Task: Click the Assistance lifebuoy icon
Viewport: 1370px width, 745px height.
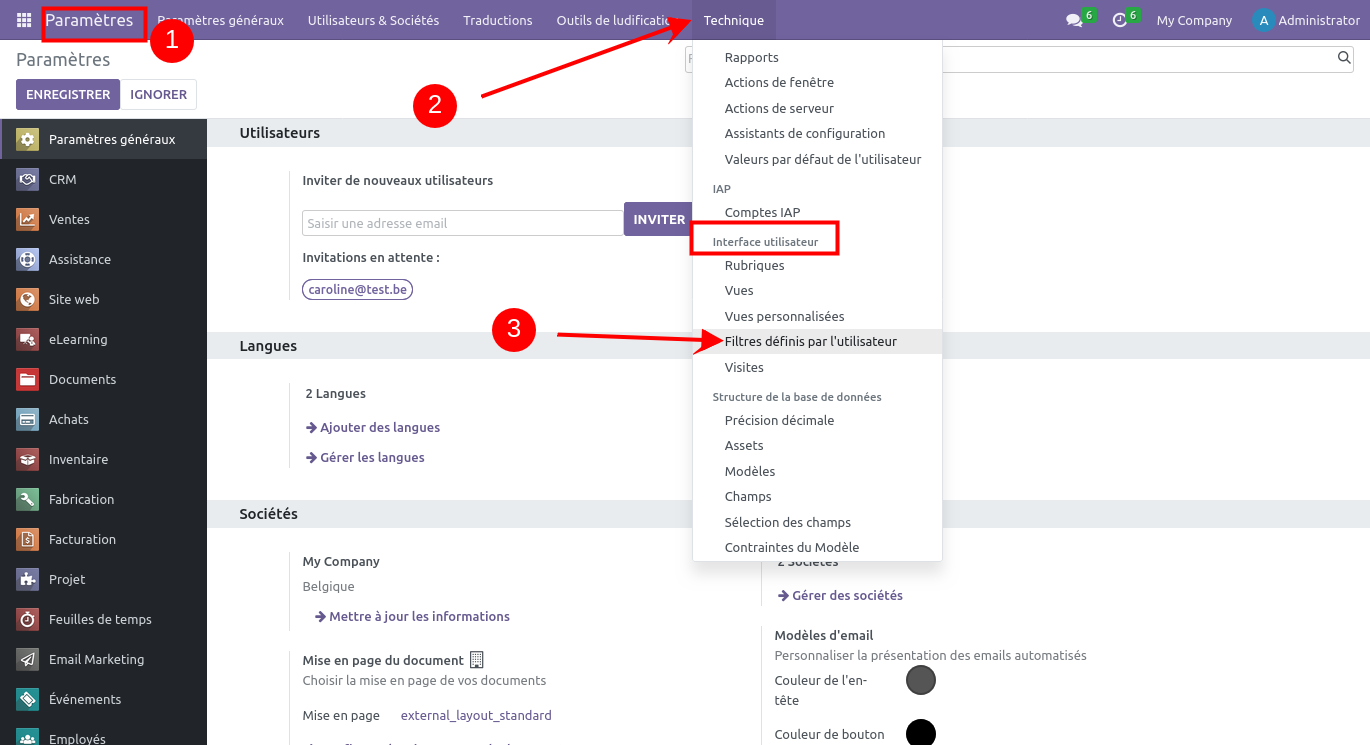Action: click(x=28, y=259)
